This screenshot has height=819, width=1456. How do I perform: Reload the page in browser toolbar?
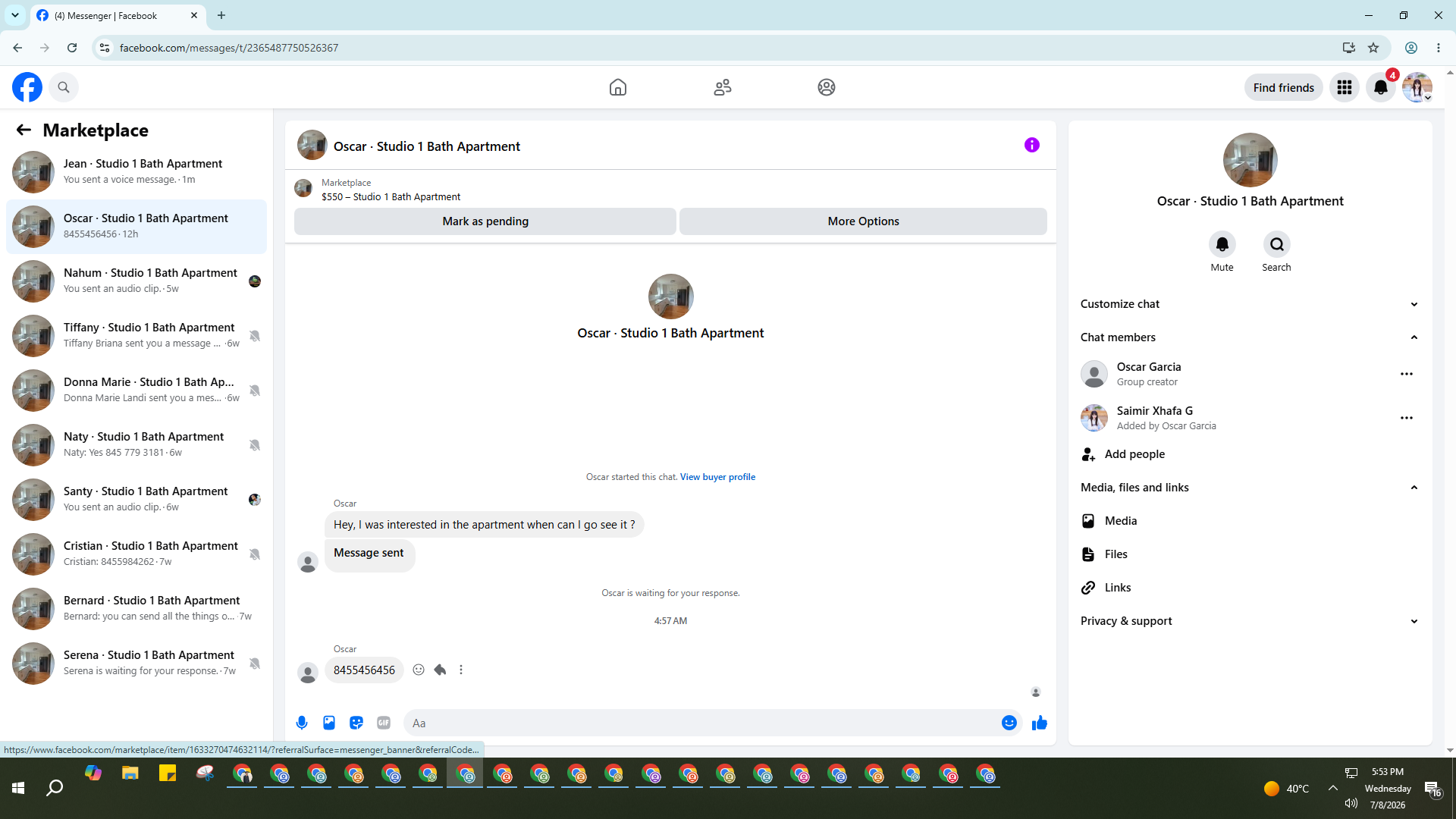(x=72, y=48)
